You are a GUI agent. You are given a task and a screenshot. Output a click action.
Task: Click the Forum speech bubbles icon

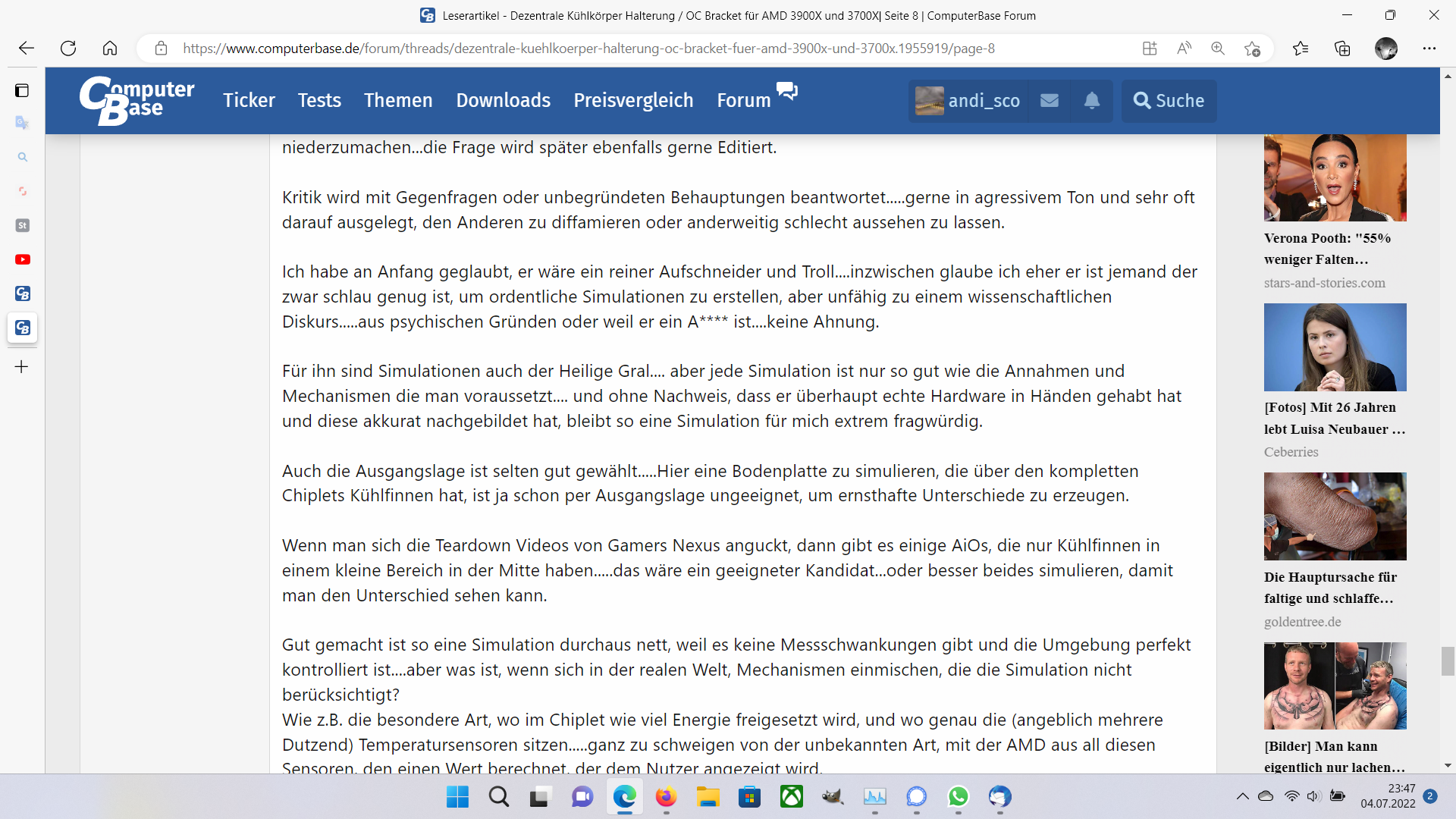[787, 91]
